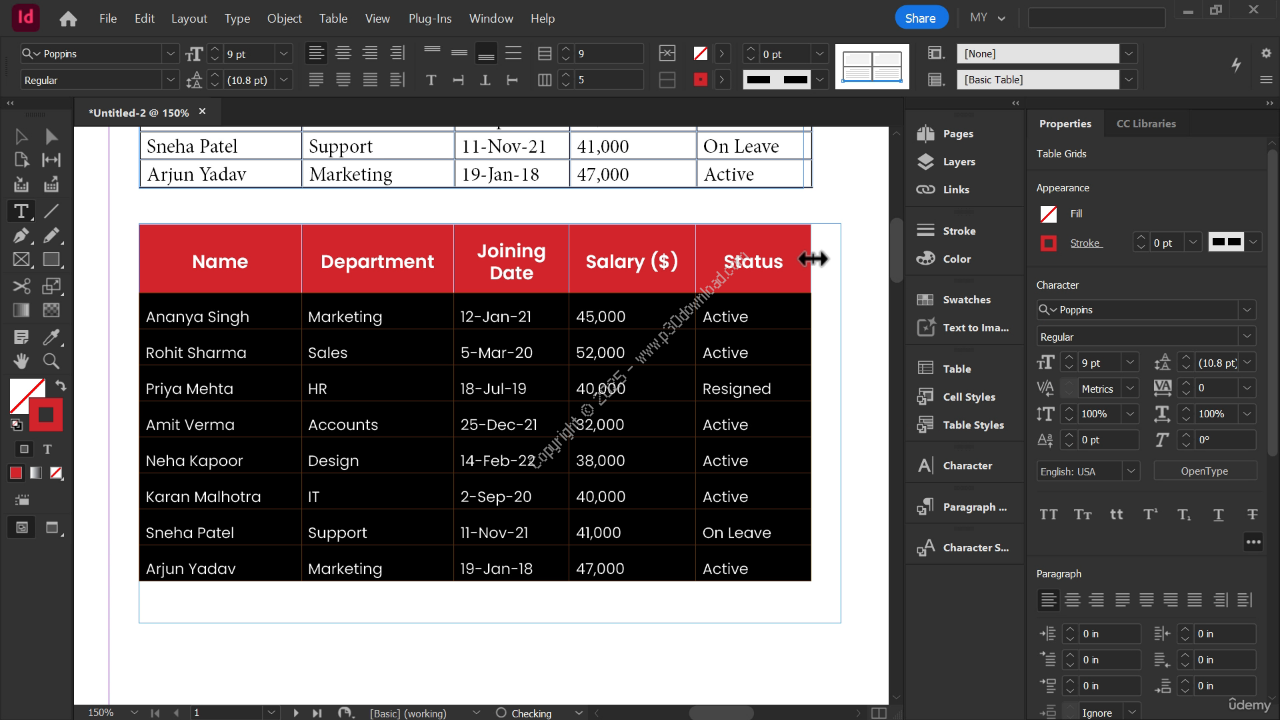This screenshot has height=720, width=1280.
Task: Open the English: USA language dropdown
Action: (x=1131, y=471)
